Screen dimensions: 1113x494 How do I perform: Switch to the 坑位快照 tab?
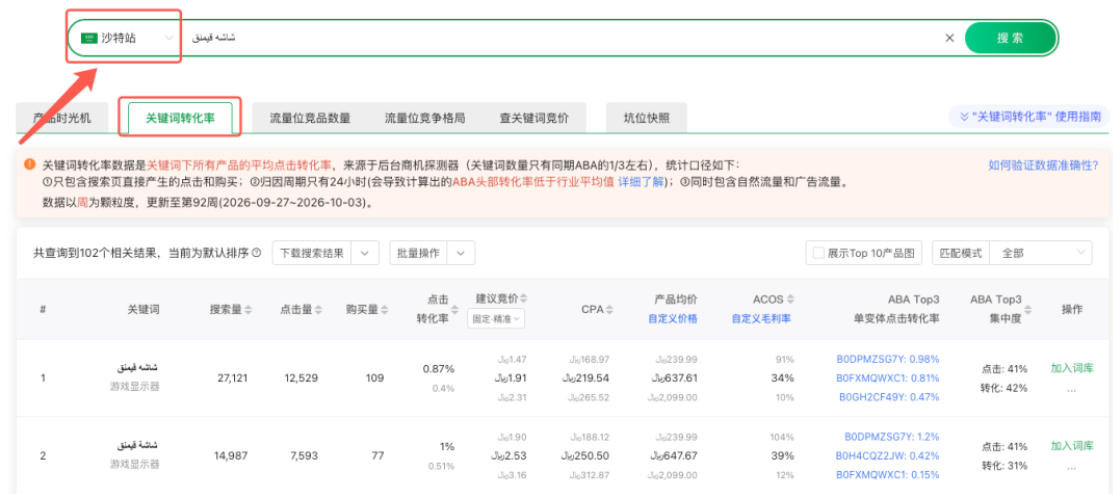click(646, 118)
